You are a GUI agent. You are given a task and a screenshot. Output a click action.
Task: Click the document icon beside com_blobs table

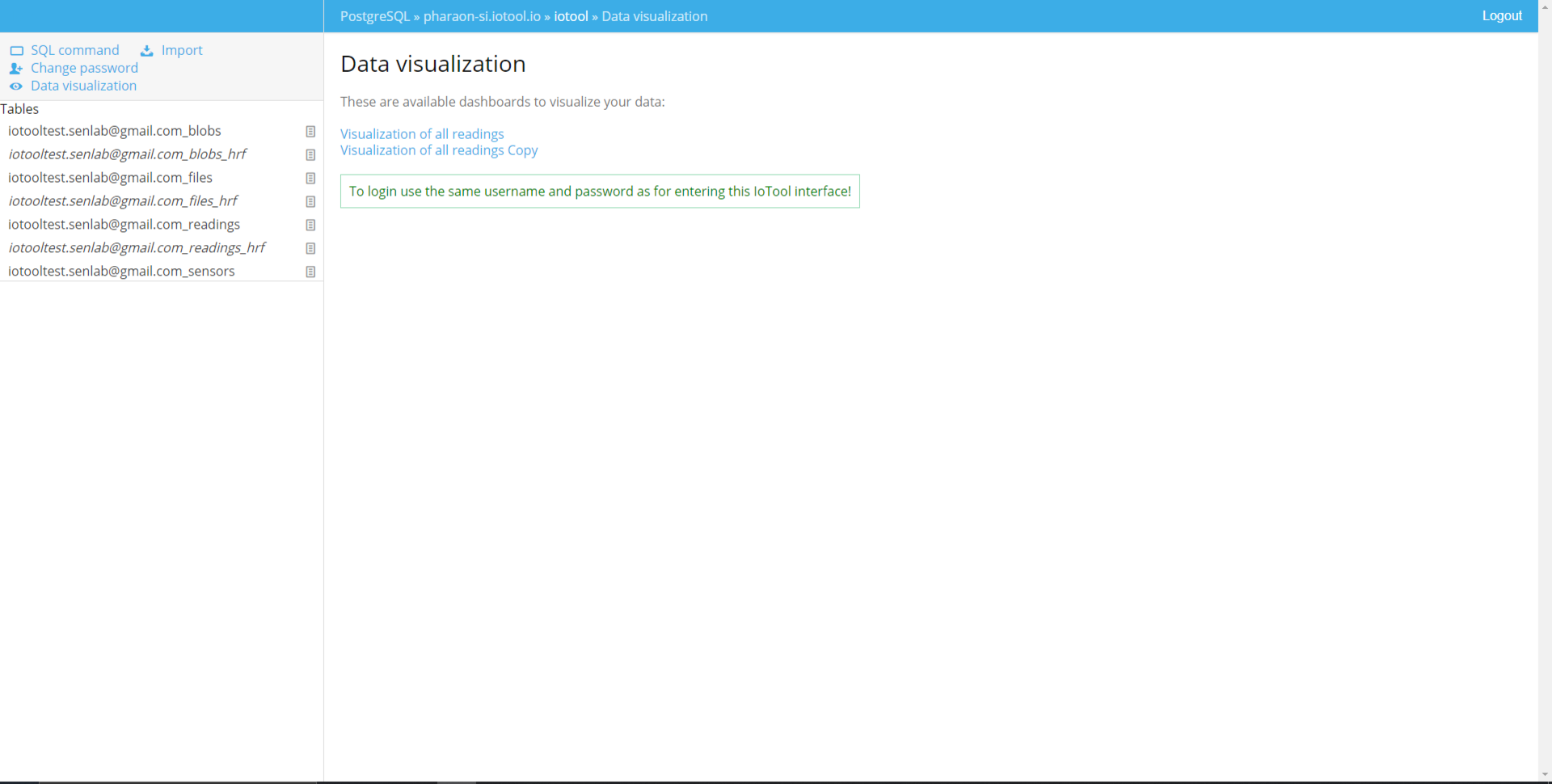(x=310, y=131)
